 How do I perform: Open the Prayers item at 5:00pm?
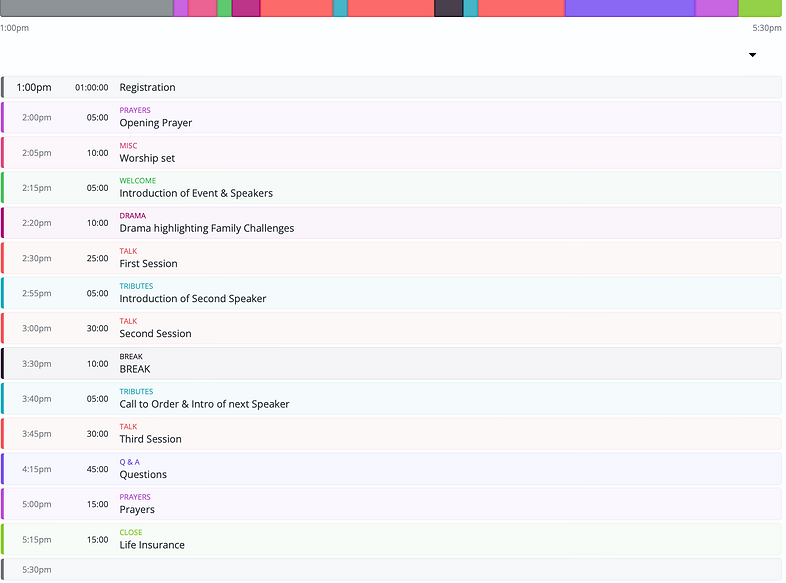tap(137, 510)
